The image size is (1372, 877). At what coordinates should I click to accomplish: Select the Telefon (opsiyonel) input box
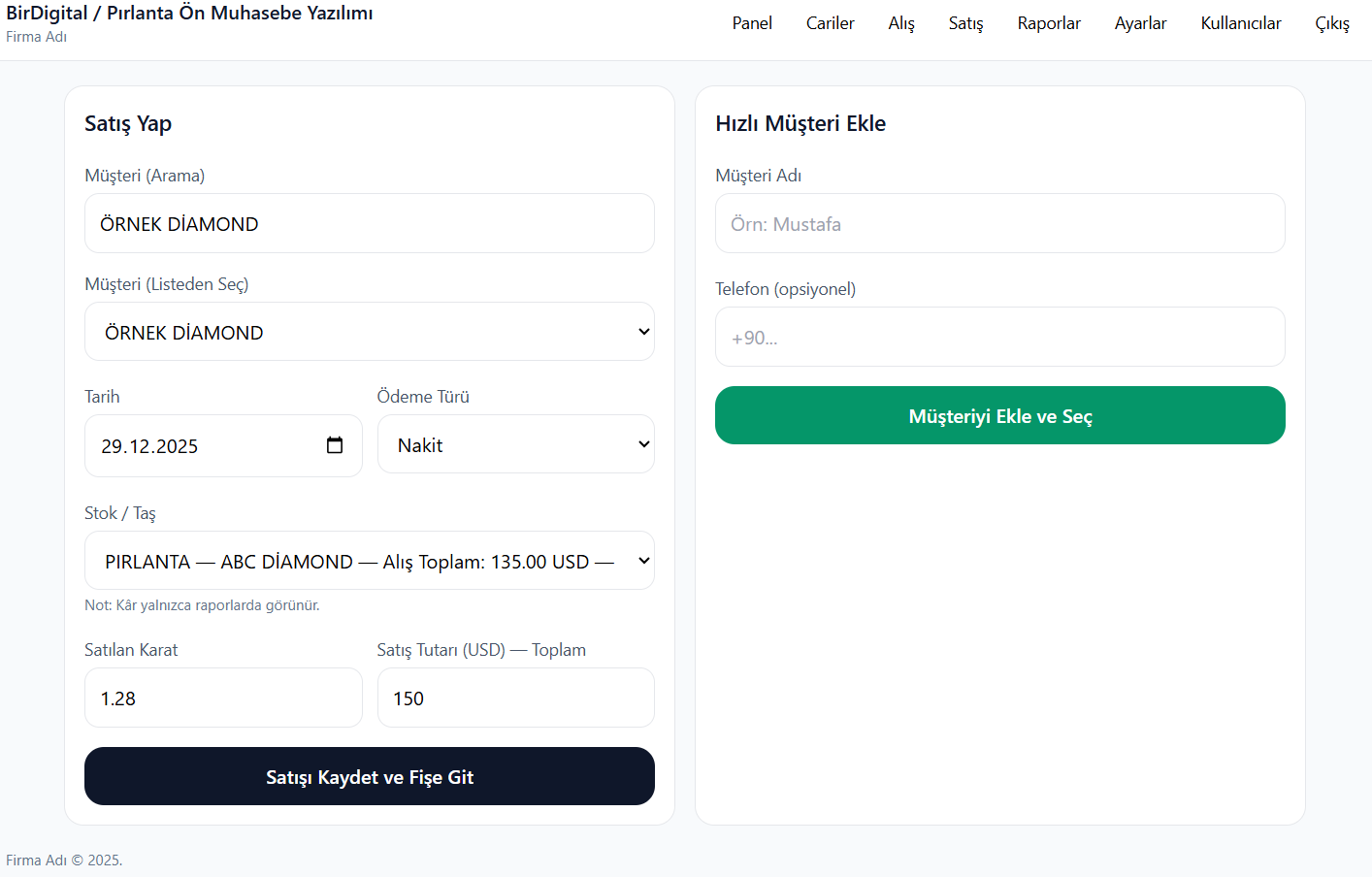pyautogui.click(x=999, y=337)
